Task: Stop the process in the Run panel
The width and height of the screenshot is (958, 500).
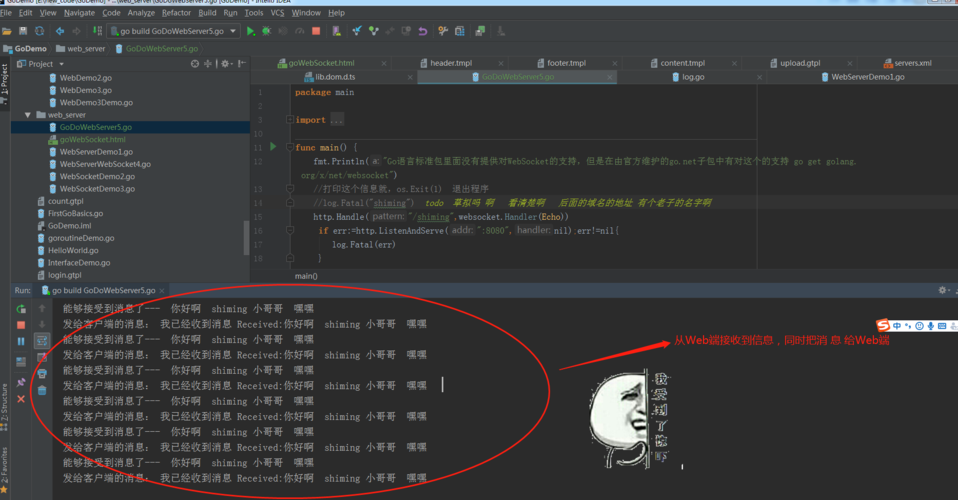Action: (21, 325)
